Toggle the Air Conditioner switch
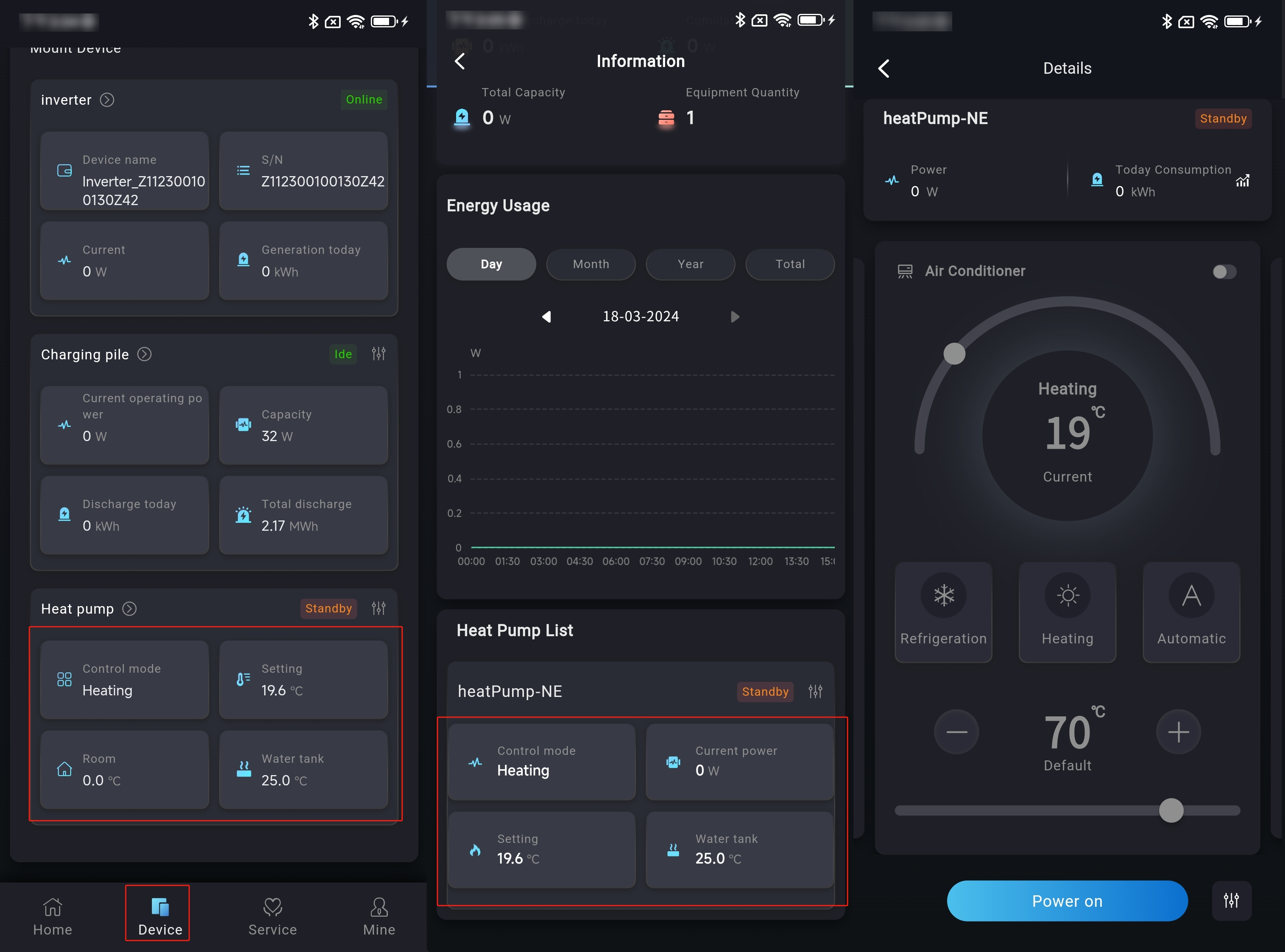This screenshot has width=1285, height=952. 1224,271
